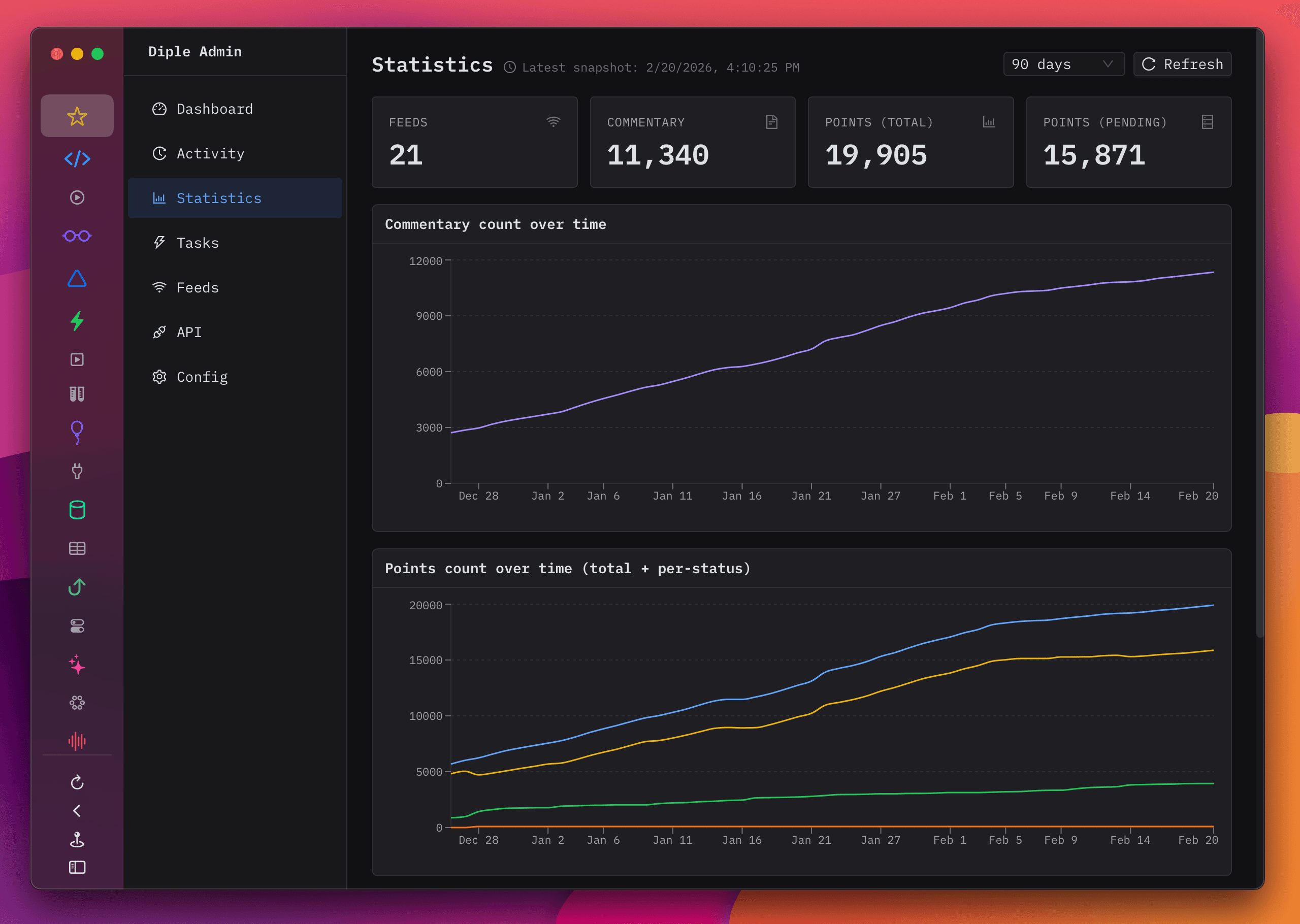Click the purple glasses icon in the sidebar

click(77, 236)
